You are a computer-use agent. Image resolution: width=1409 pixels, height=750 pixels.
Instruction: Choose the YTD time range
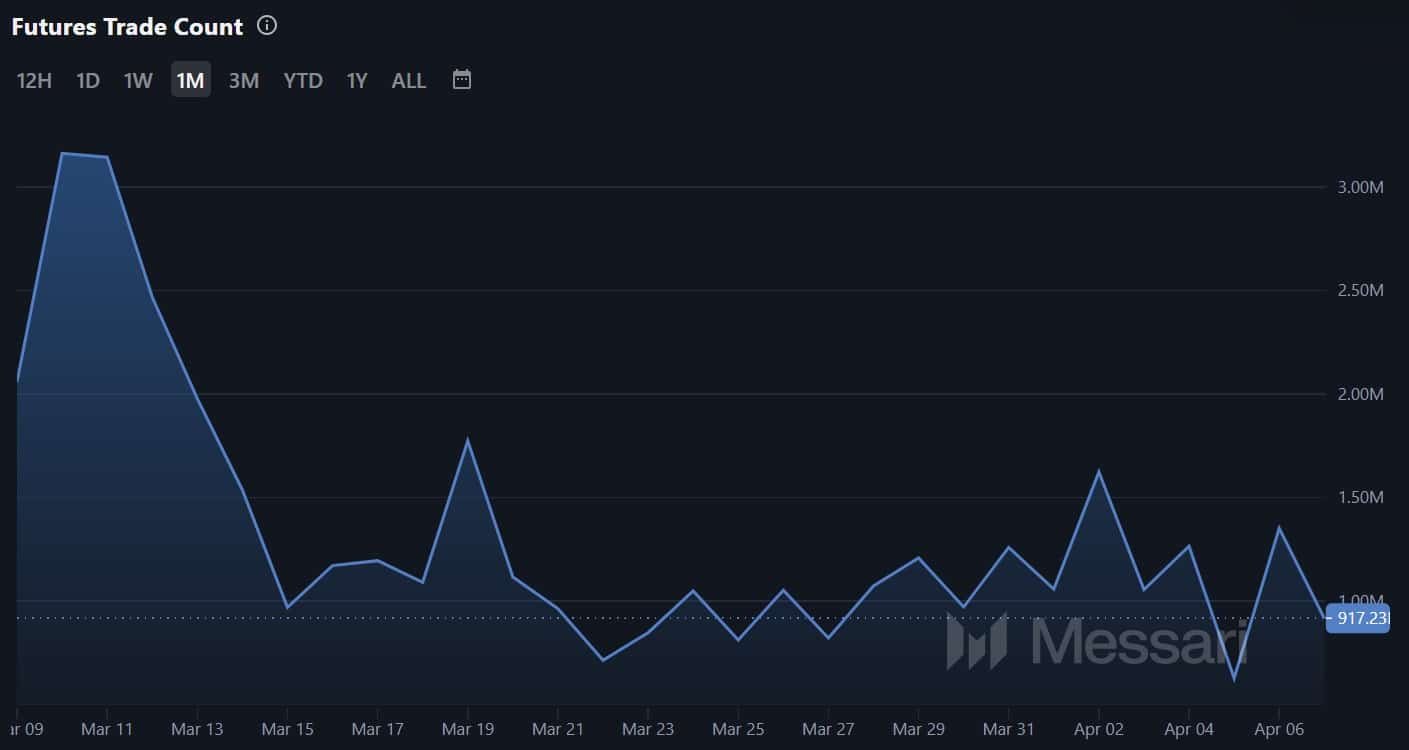pos(303,80)
